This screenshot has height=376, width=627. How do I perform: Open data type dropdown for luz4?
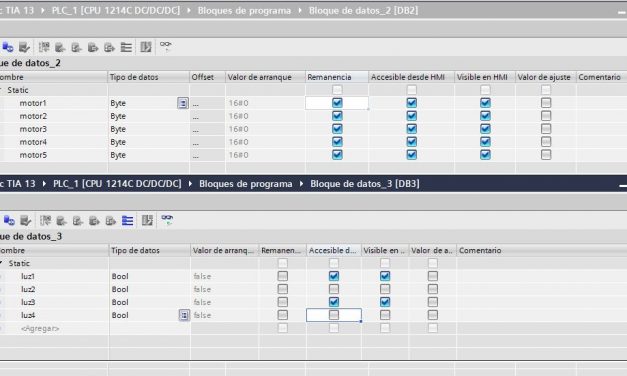tap(184, 315)
